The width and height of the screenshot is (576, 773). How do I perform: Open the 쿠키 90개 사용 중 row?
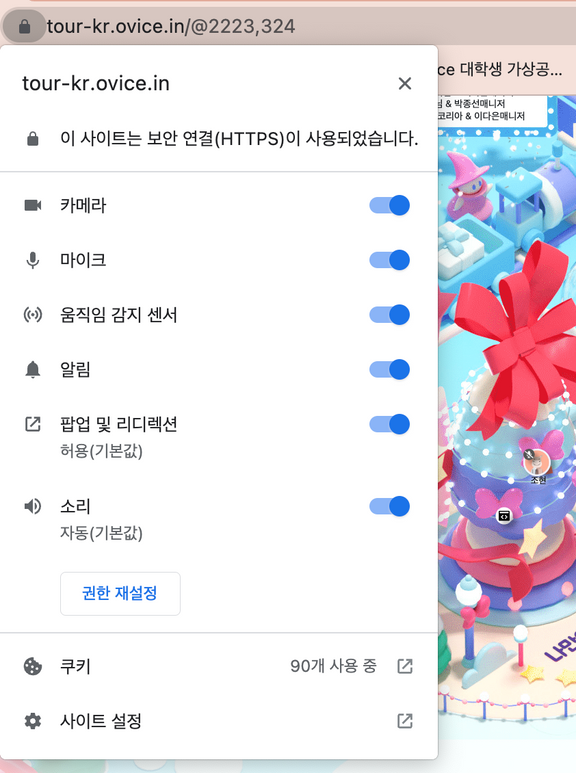[x=219, y=666]
